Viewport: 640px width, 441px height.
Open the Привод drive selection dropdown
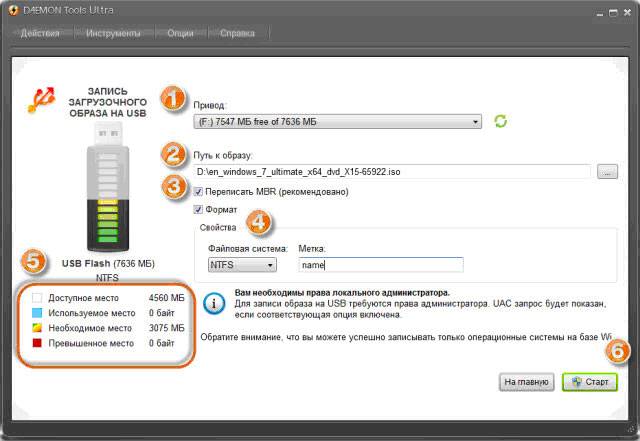point(339,122)
